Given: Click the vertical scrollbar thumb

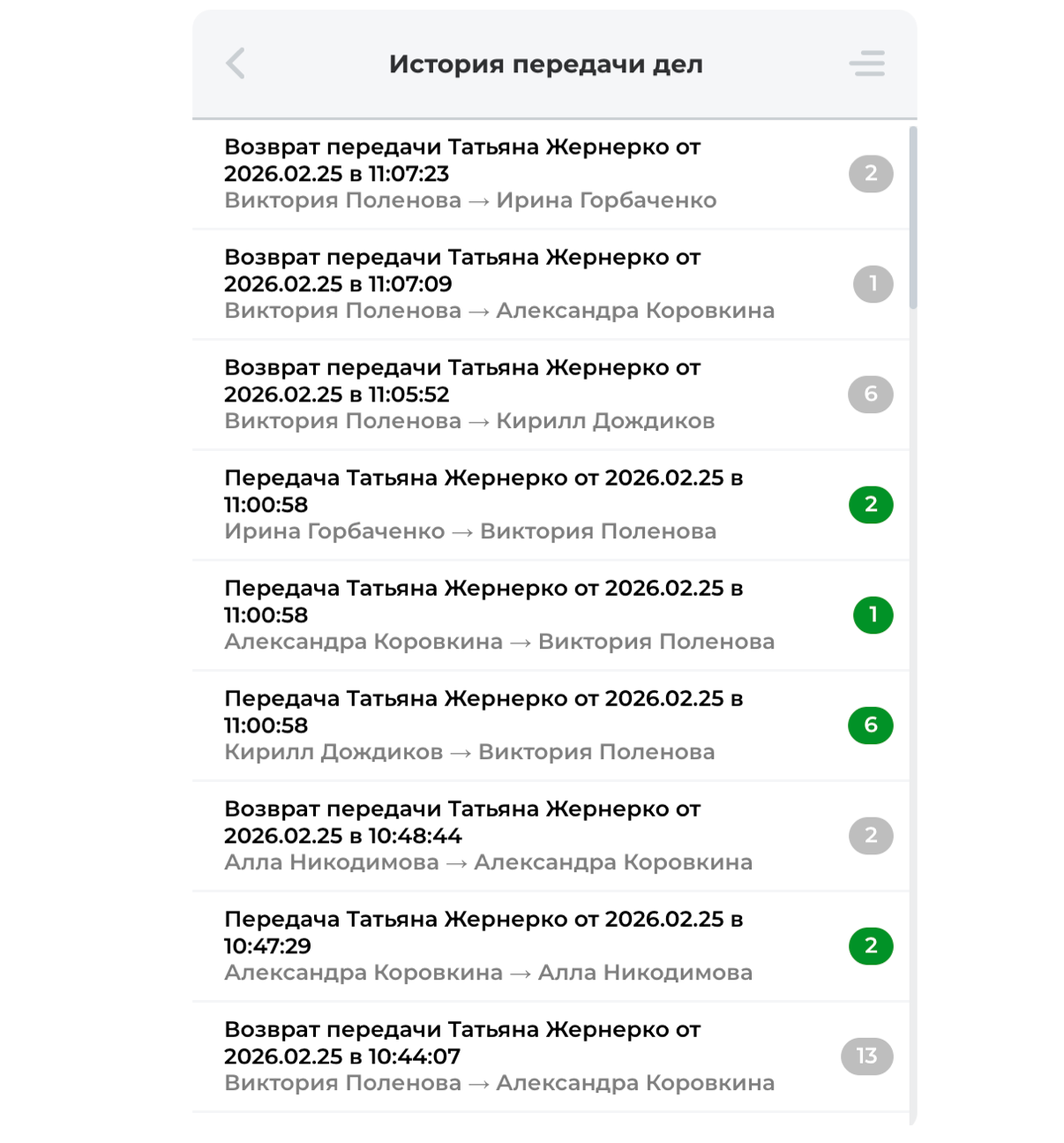Looking at the screenshot, I should 913,217.
